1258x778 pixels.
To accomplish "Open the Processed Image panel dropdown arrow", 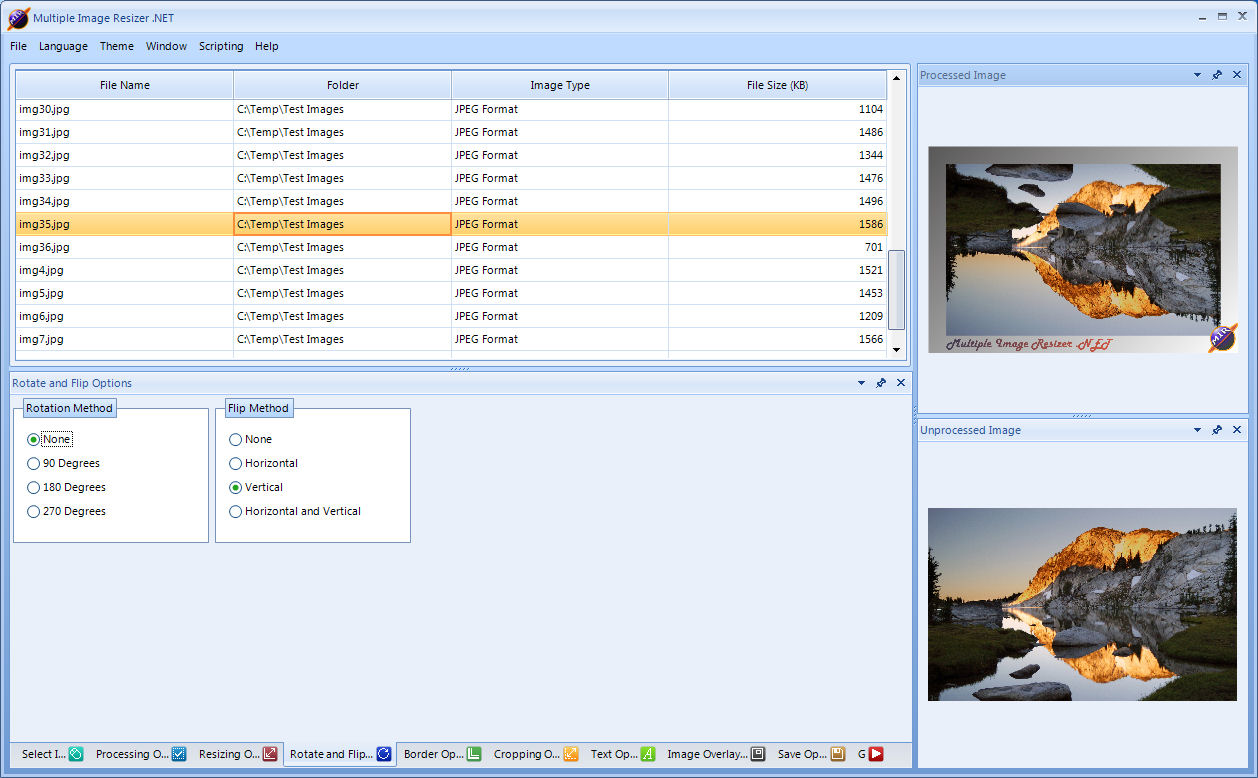I will [1197, 75].
